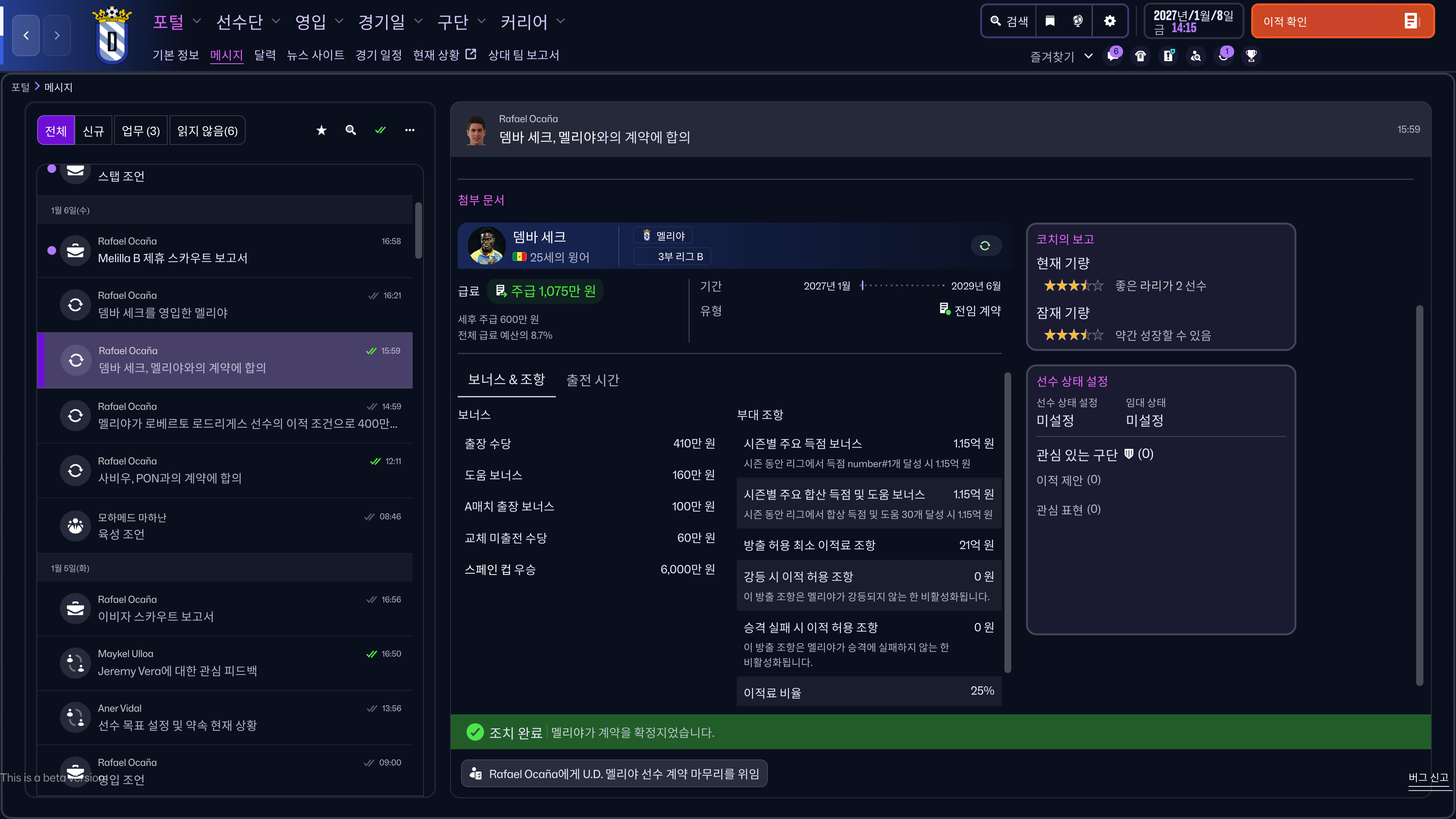1456x819 pixels.
Task: Open messages shortcut with 6 badge
Action: pos(1113,55)
